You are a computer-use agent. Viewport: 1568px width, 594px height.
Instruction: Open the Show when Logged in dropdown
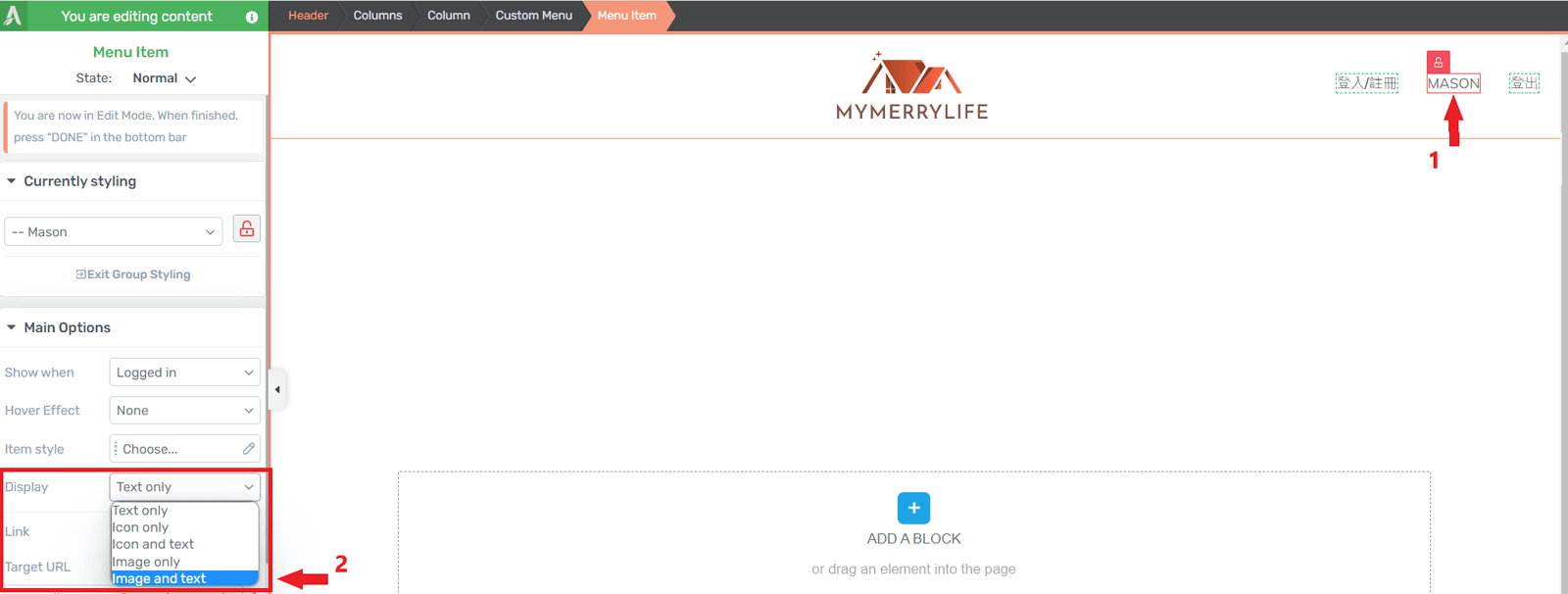tap(184, 372)
